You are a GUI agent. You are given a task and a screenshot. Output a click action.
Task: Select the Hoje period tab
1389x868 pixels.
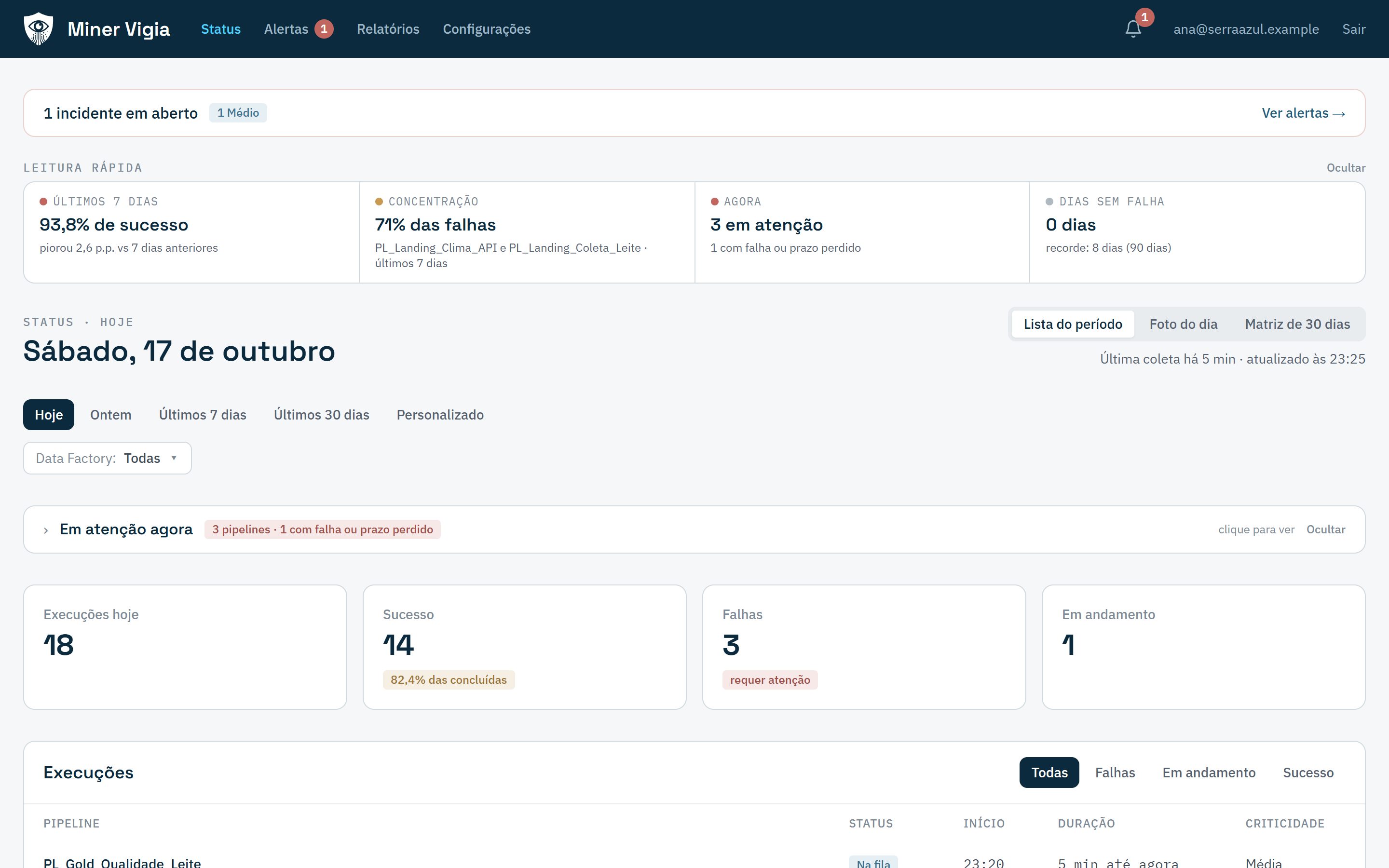coord(49,415)
